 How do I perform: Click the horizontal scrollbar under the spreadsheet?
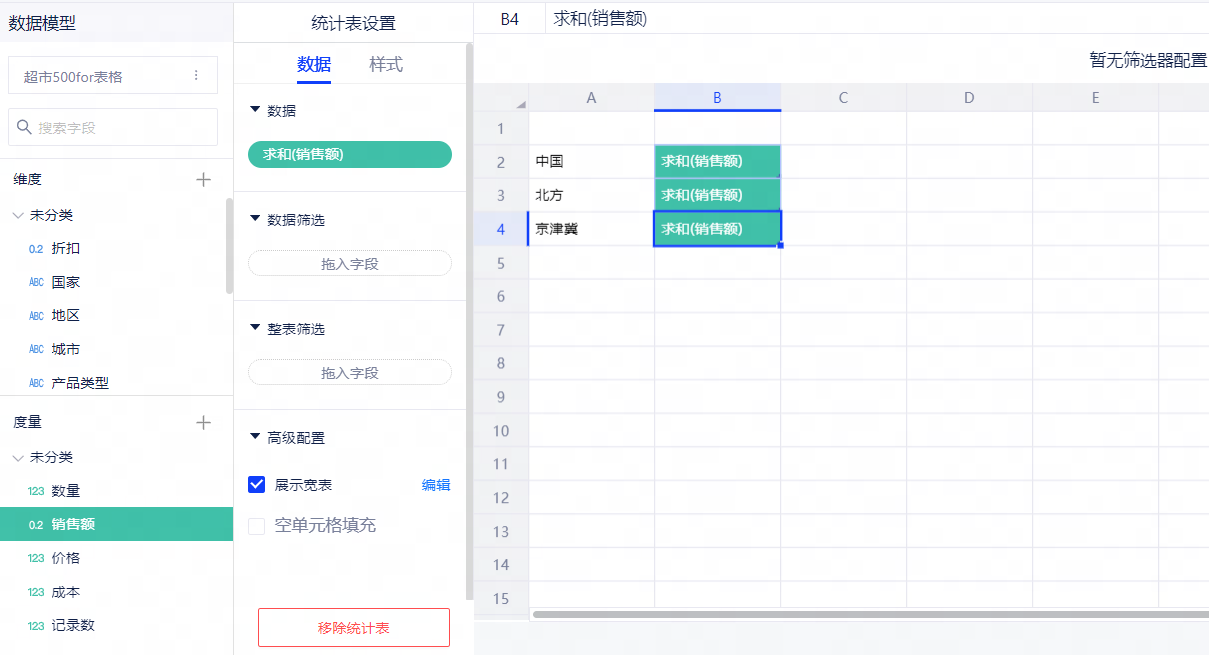point(860,614)
